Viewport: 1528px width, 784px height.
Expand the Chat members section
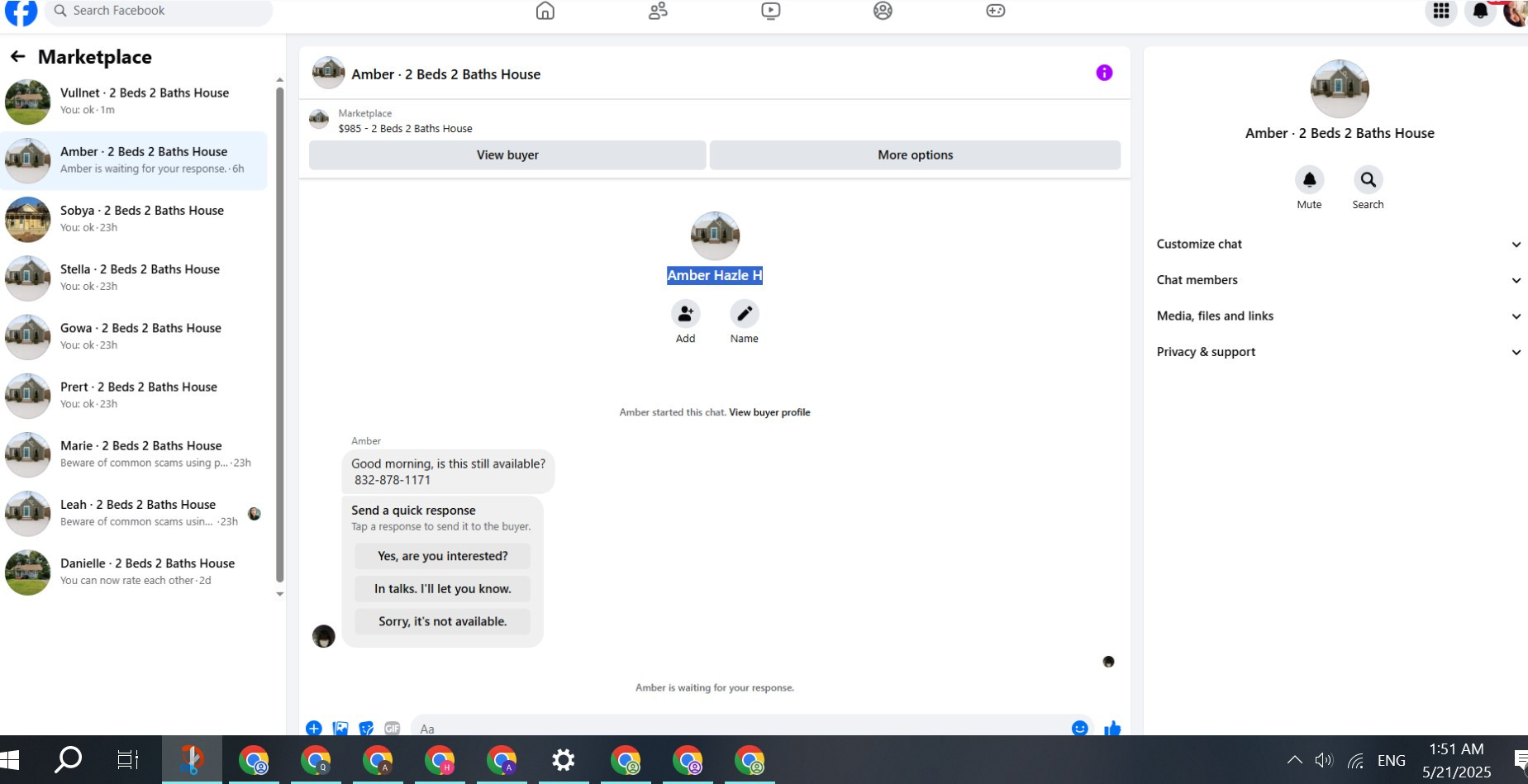click(1339, 280)
